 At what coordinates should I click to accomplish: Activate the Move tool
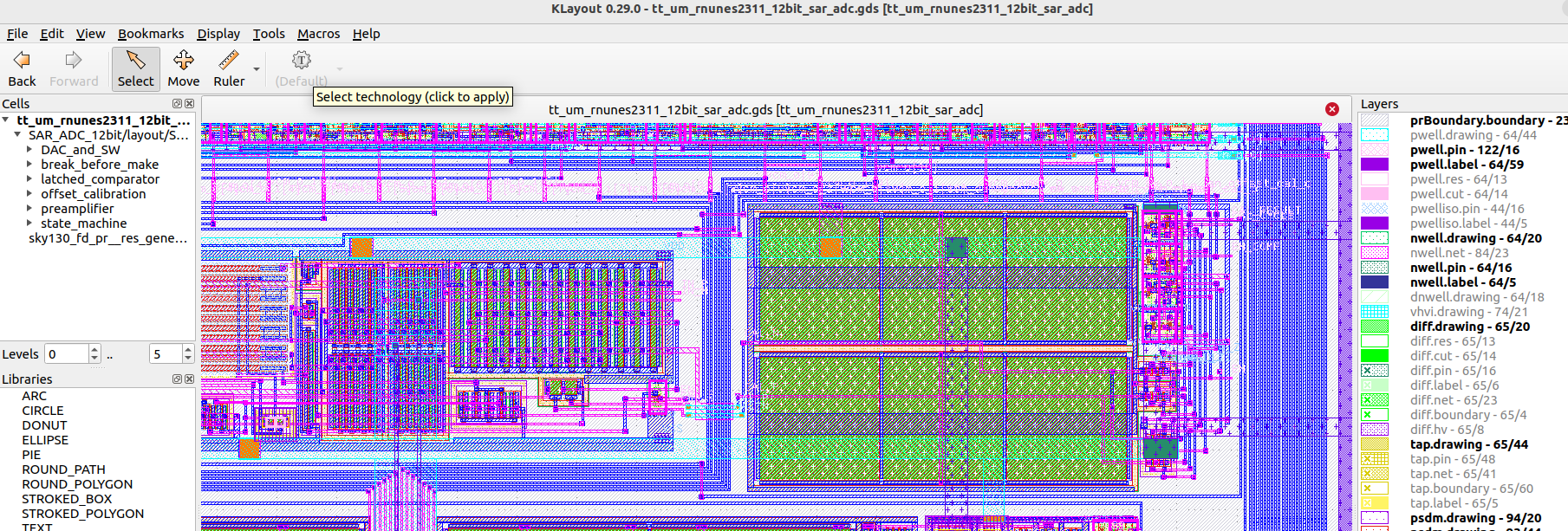point(183,61)
